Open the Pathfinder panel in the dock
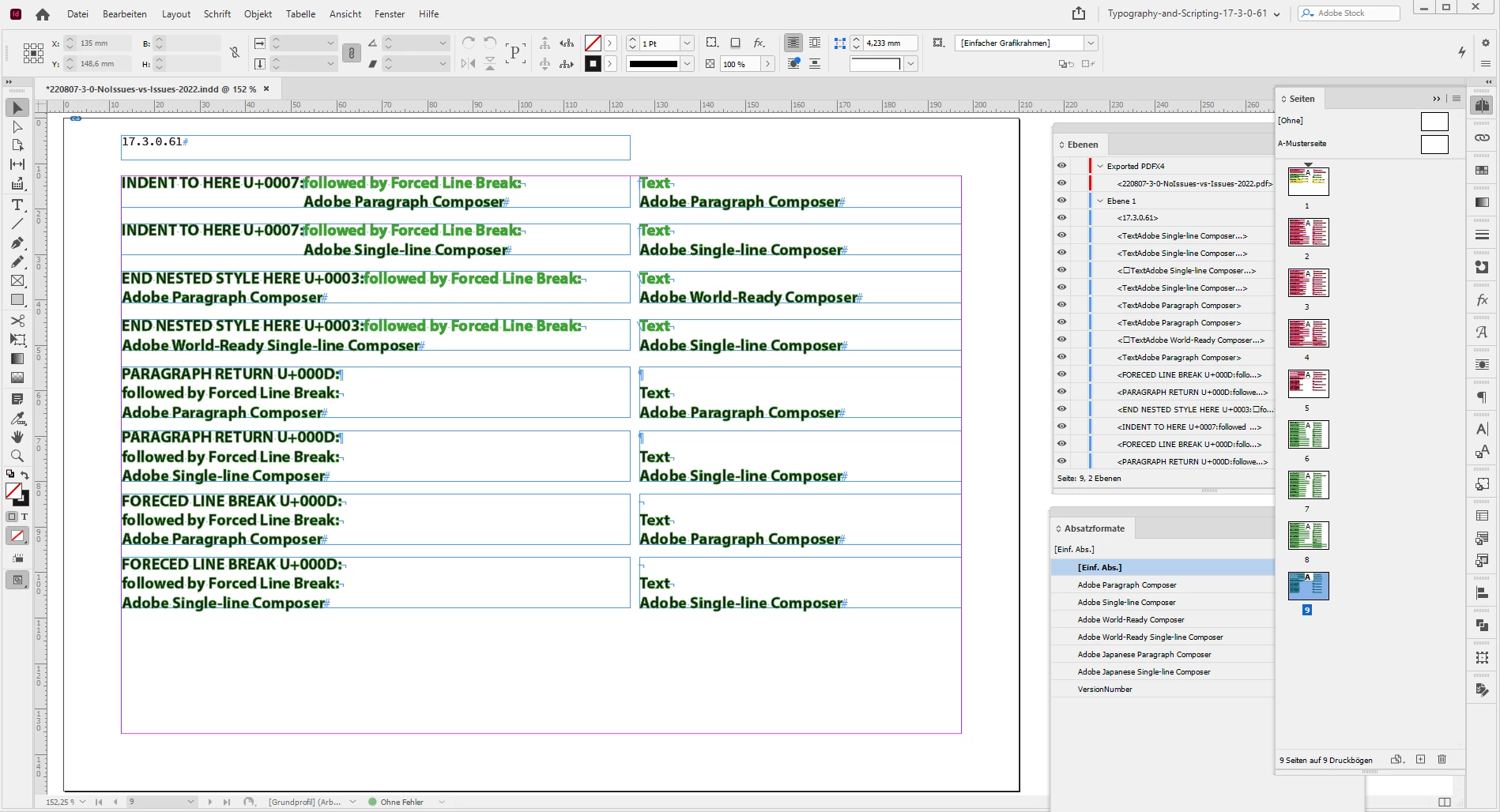The height and width of the screenshot is (812, 1500). 1482,625
